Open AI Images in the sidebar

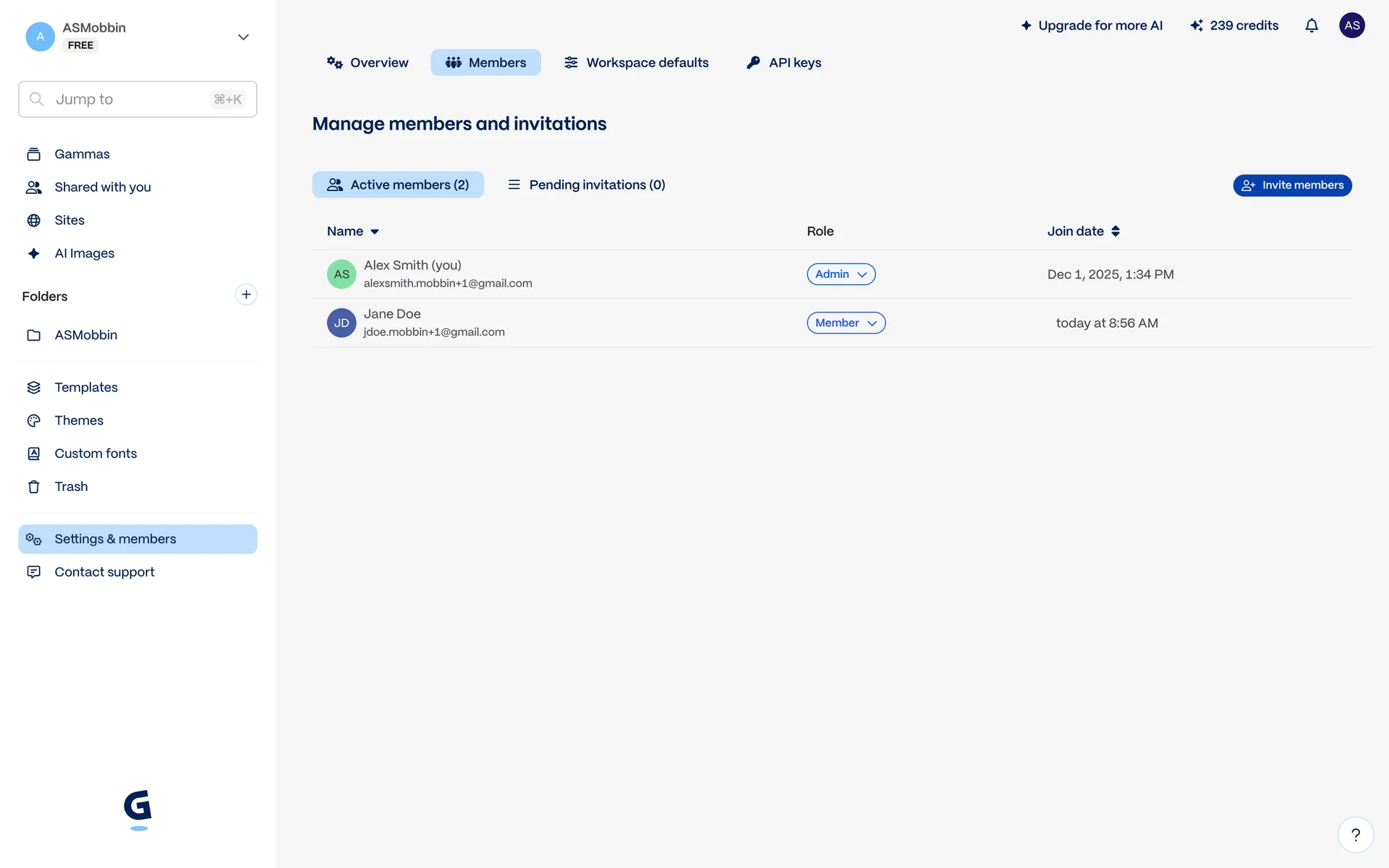[84, 253]
